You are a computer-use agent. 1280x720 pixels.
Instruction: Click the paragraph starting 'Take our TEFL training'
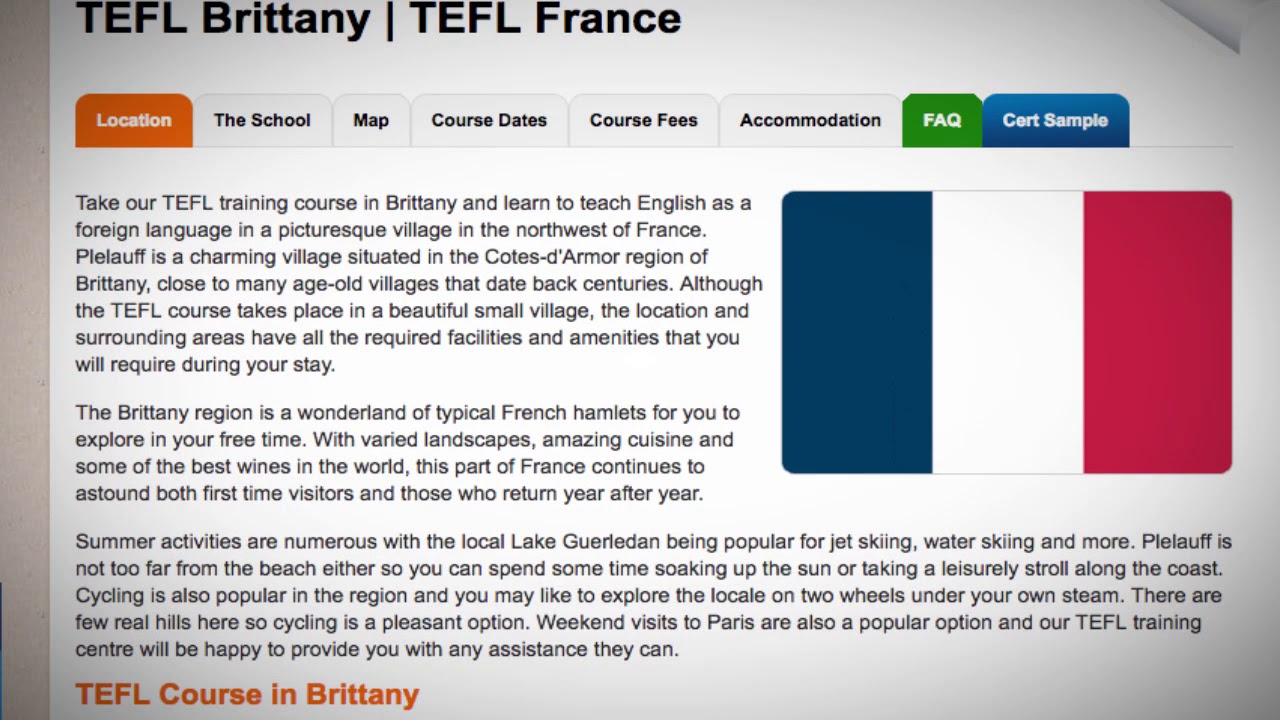click(419, 284)
